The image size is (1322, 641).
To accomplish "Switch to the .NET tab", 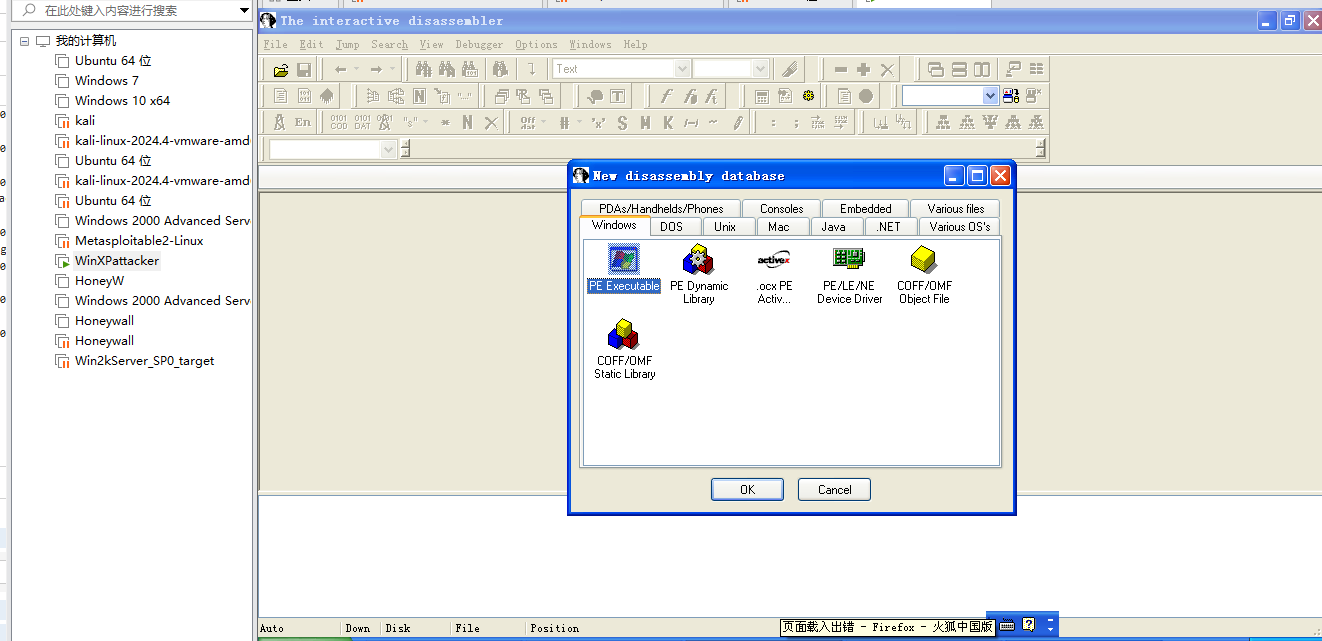I will pos(888,227).
